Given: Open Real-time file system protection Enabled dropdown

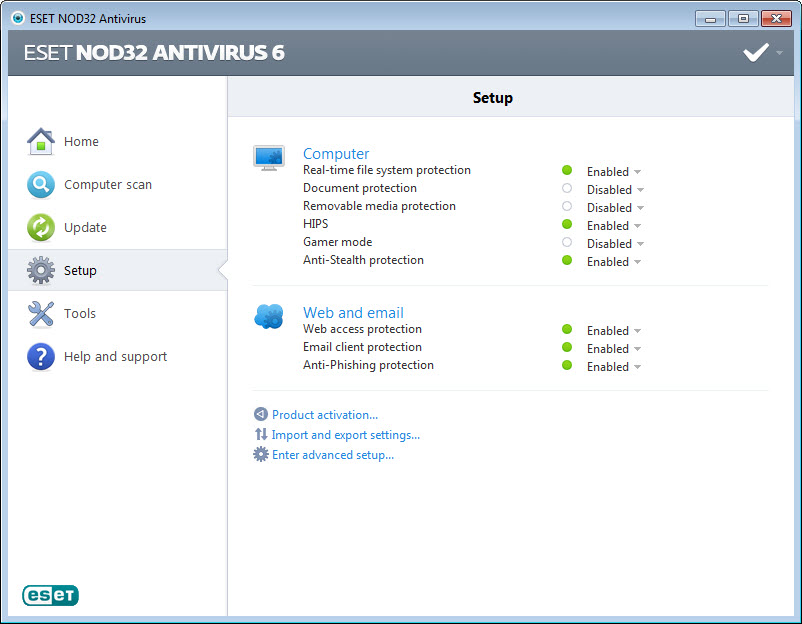Looking at the screenshot, I should click(x=614, y=172).
